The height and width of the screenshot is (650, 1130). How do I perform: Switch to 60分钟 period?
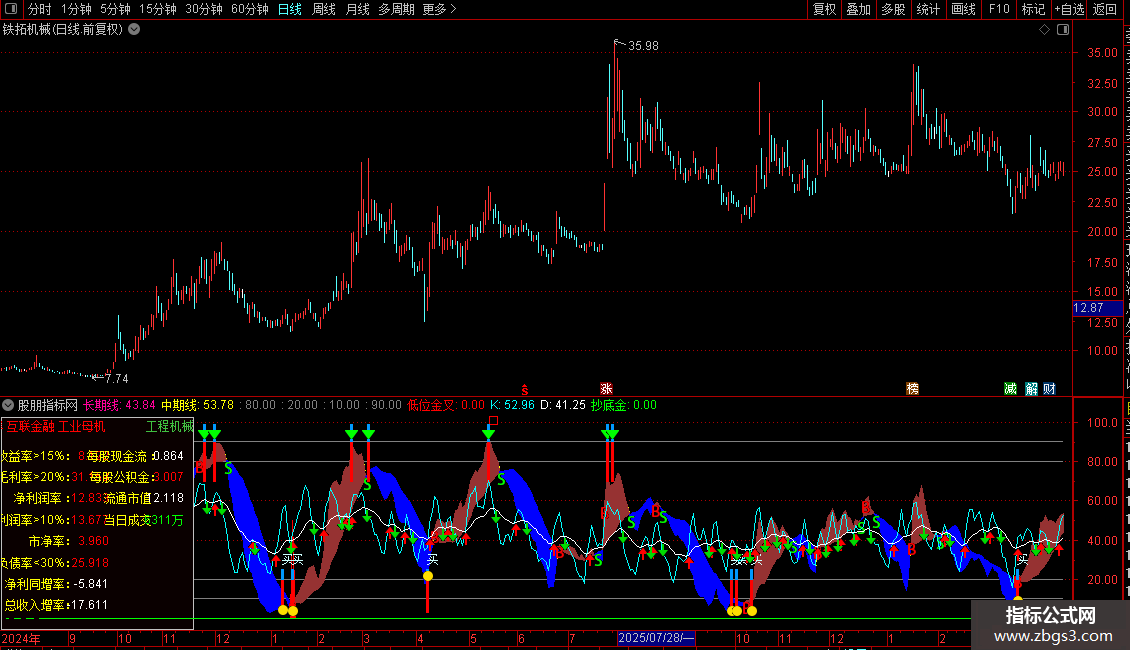(x=250, y=9)
